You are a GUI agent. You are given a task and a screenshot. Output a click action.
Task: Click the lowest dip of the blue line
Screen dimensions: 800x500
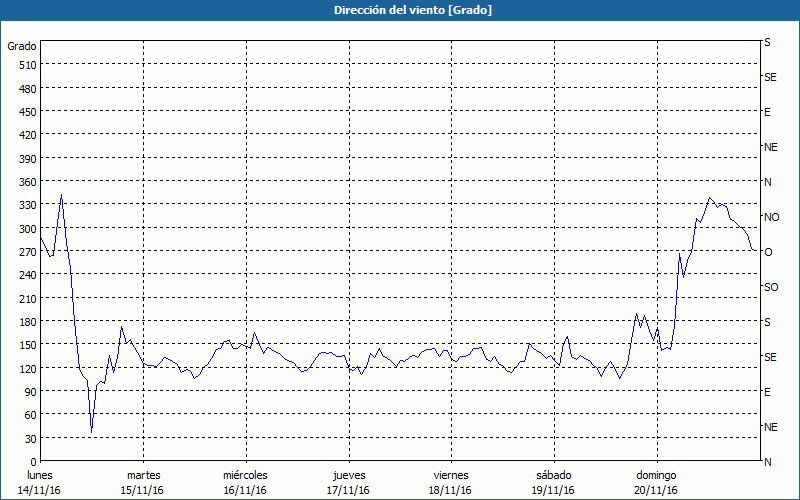pos(91,431)
